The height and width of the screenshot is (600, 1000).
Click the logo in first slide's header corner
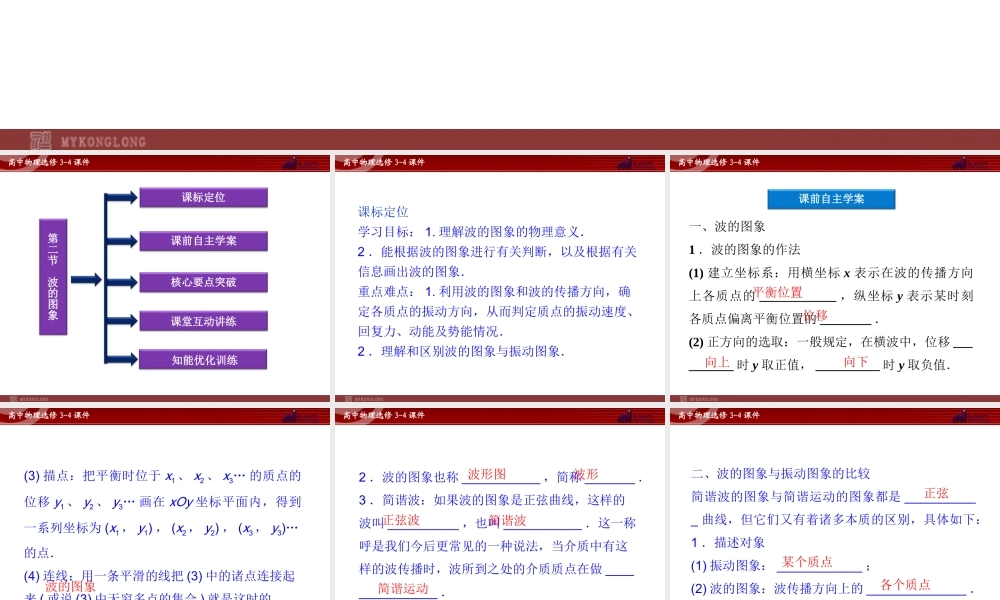point(301,163)
